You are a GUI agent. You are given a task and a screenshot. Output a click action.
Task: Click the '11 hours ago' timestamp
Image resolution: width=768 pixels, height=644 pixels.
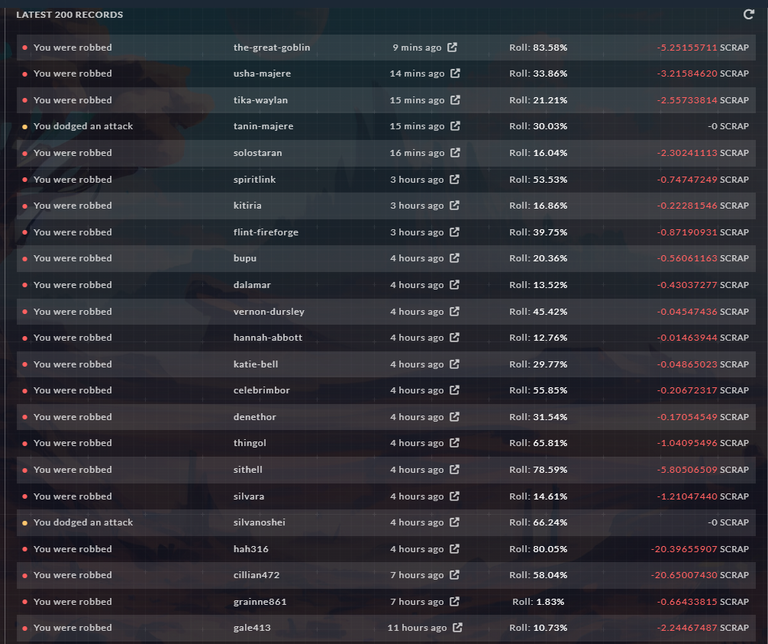tap(417, 628)
